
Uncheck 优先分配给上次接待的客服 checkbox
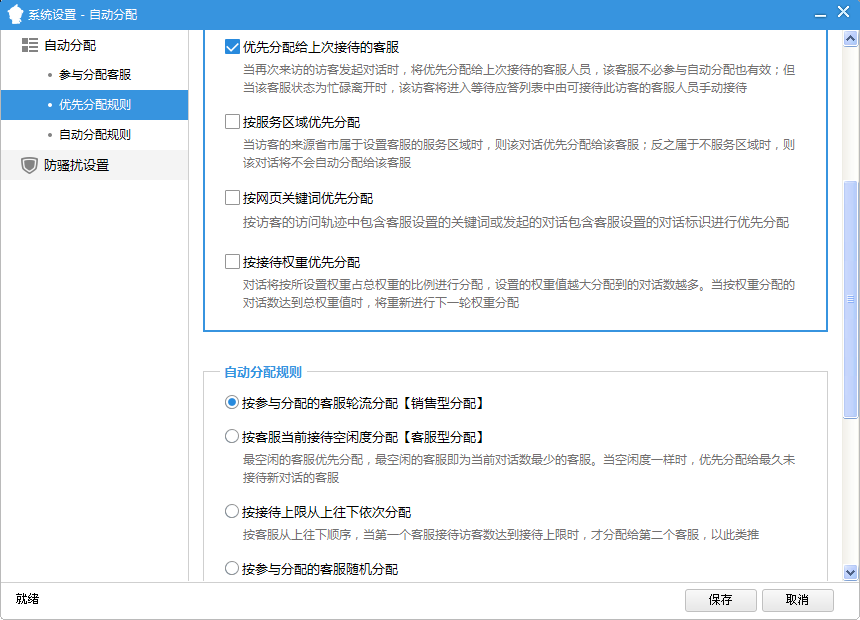(233, 47)
